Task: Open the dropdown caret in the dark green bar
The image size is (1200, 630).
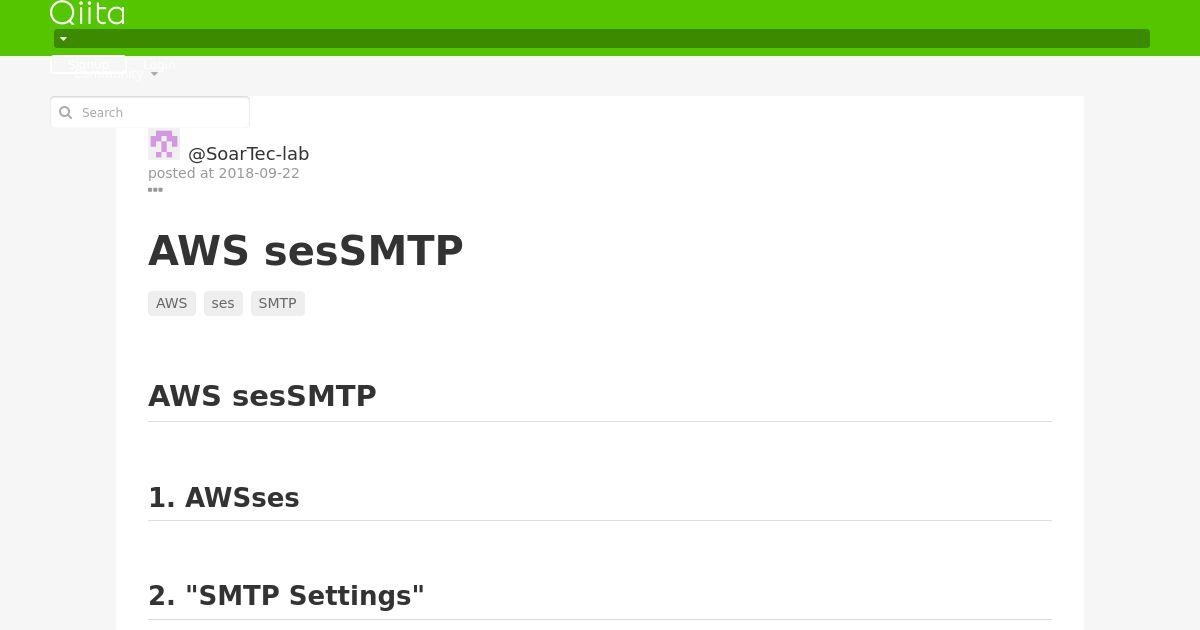Action: pos(63,39)
